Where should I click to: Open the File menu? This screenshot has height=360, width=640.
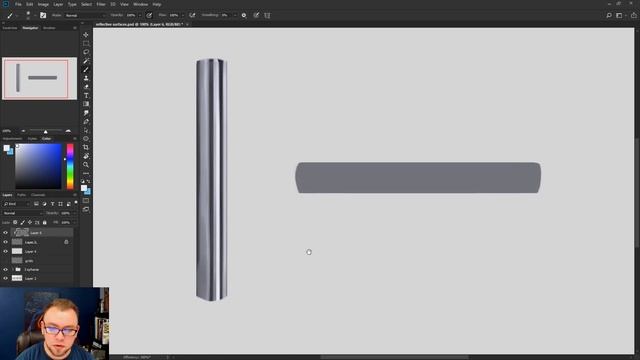point(18,4)
